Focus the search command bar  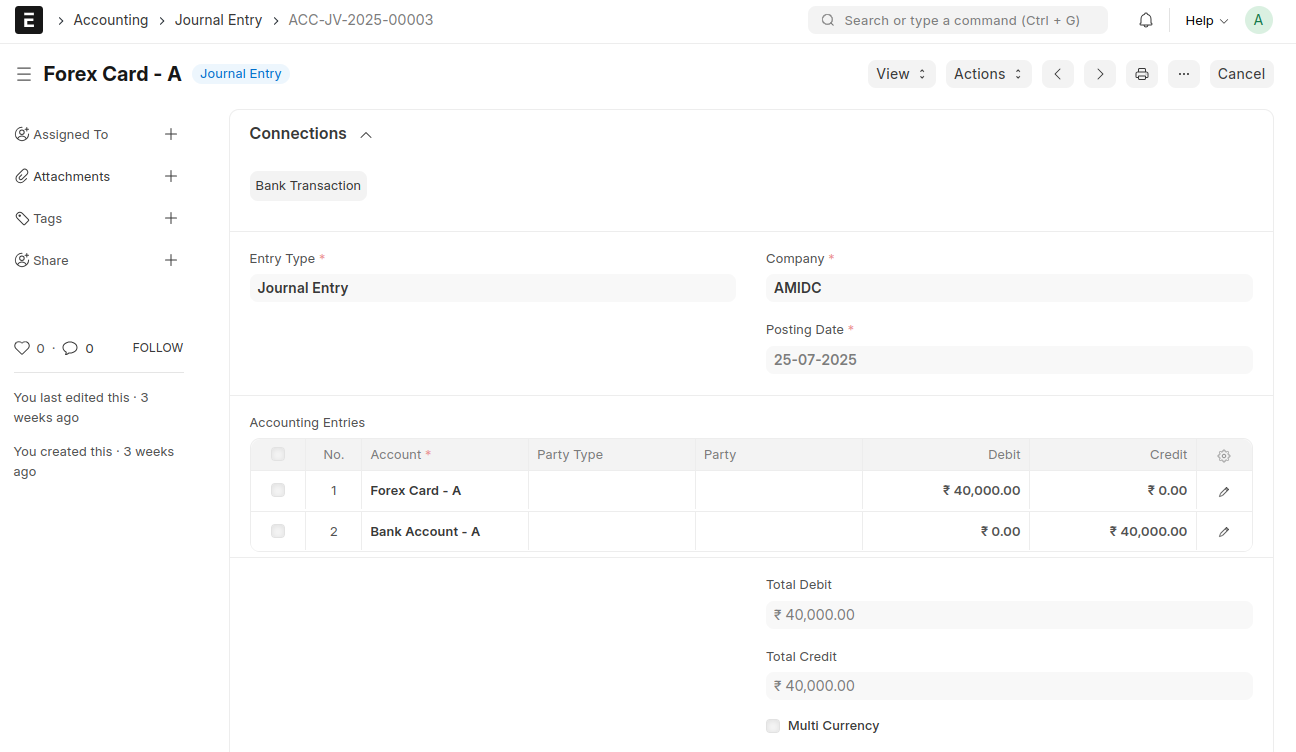(957, 20)
